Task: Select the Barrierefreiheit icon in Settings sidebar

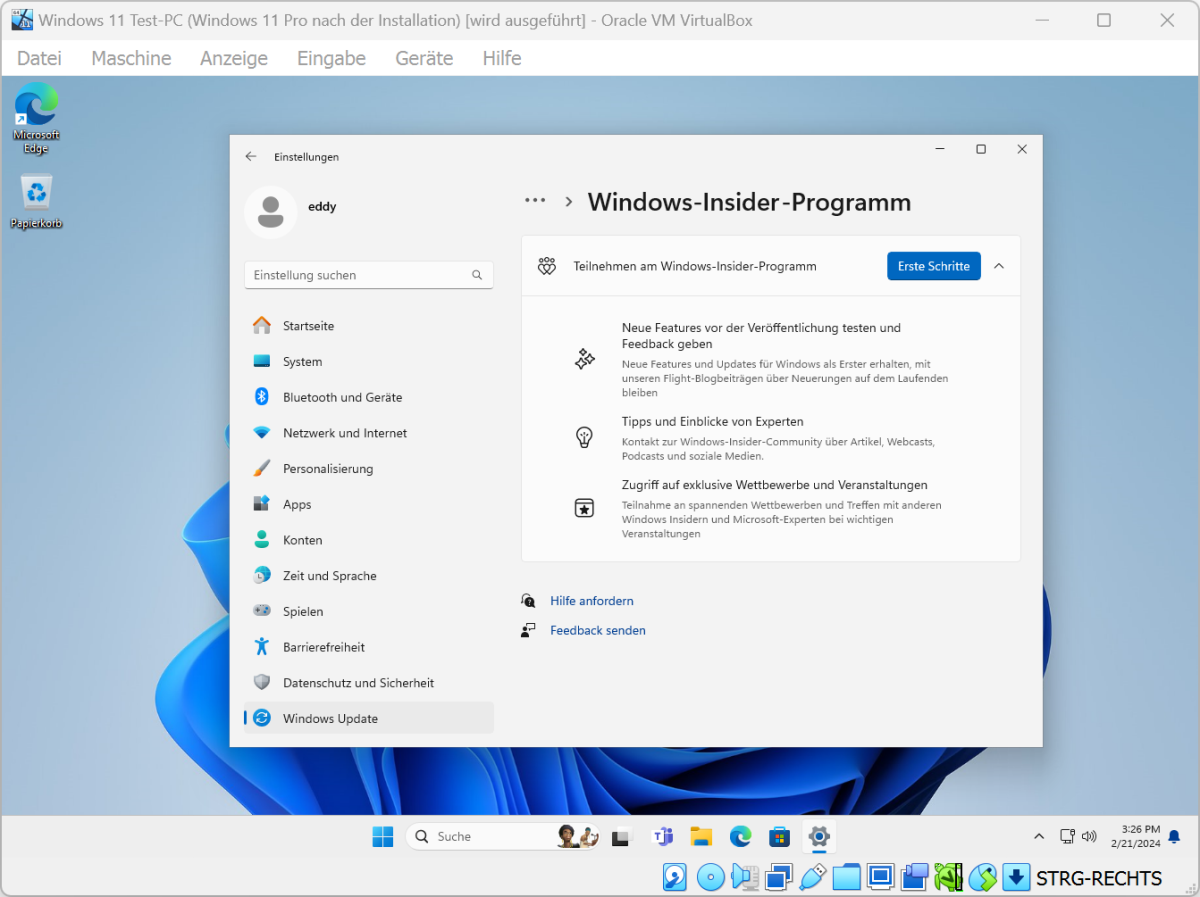Action: pos(261,647)
